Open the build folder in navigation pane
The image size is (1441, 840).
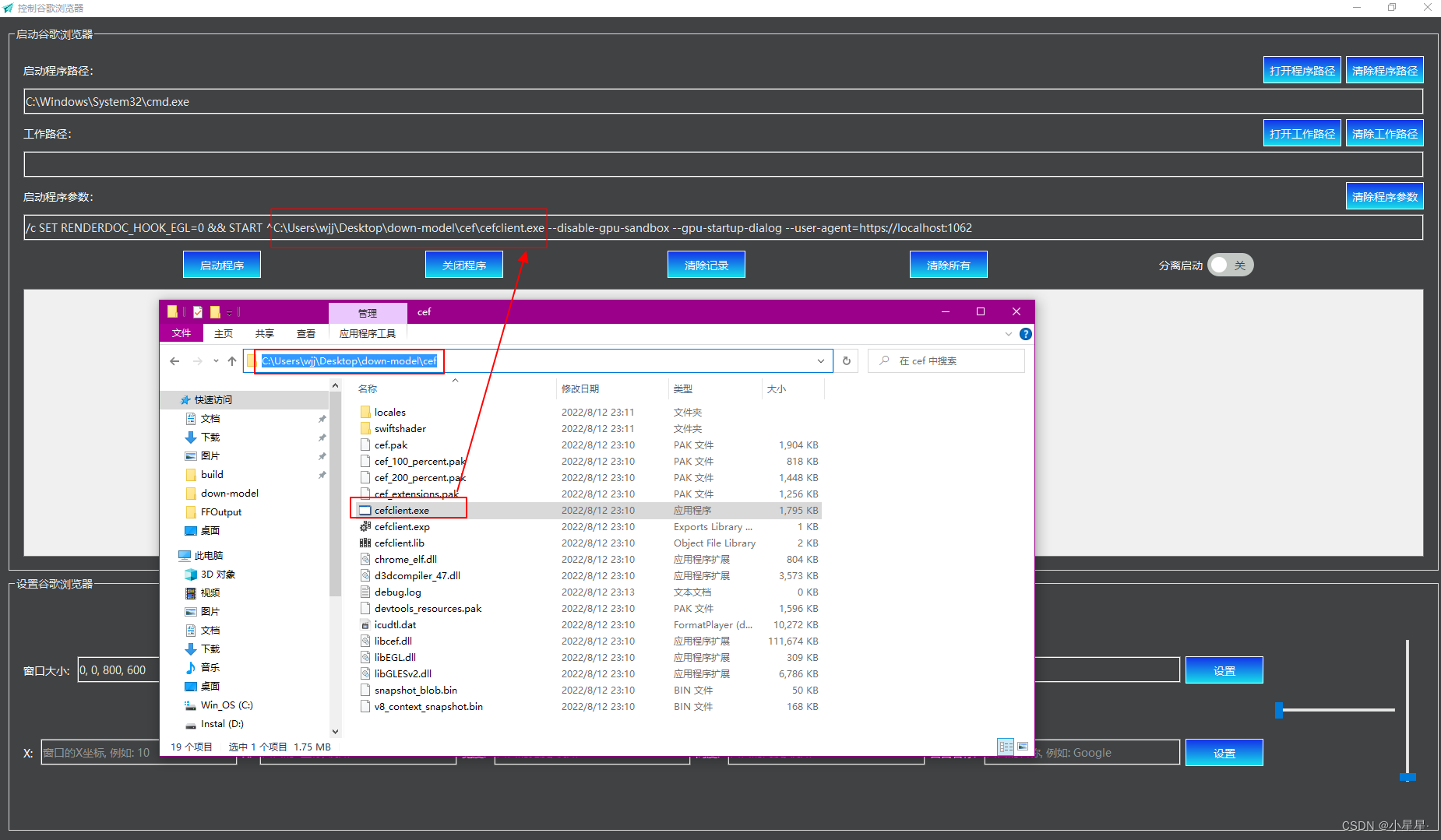pyautogui.click(x=212, y=474)
